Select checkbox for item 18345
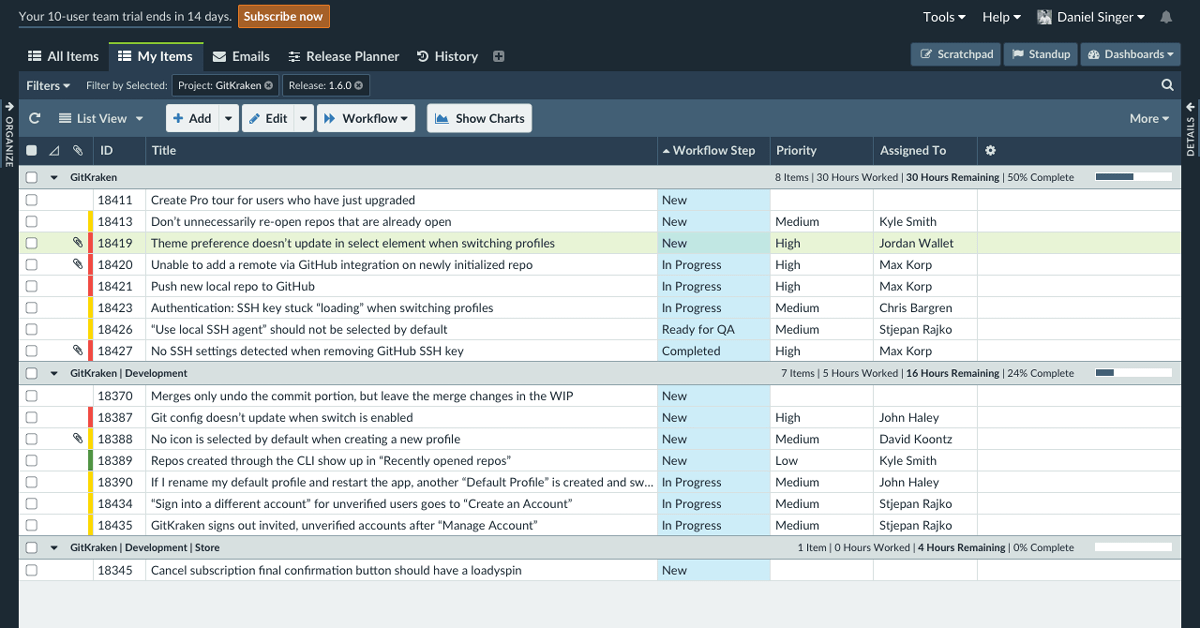This screenshot has height=628, width=1200. [x=32, y=570]
